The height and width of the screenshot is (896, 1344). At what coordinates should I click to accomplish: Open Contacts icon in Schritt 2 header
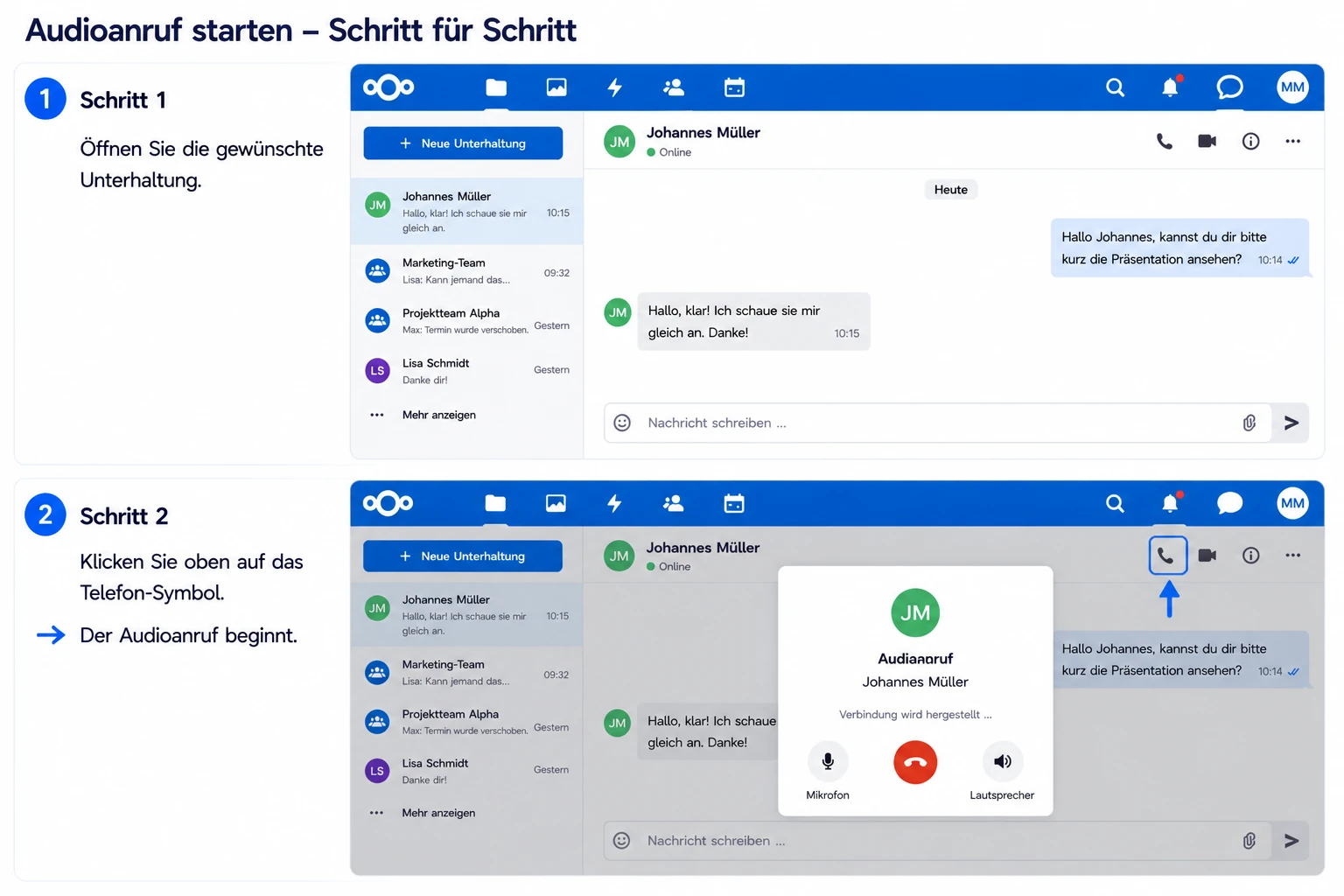[673, 503]
